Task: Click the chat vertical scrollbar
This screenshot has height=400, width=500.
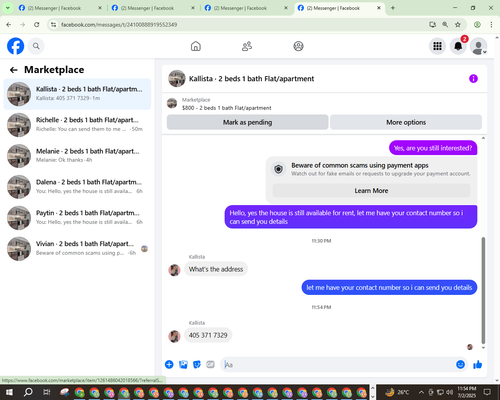Action: [x=483, y=290]
